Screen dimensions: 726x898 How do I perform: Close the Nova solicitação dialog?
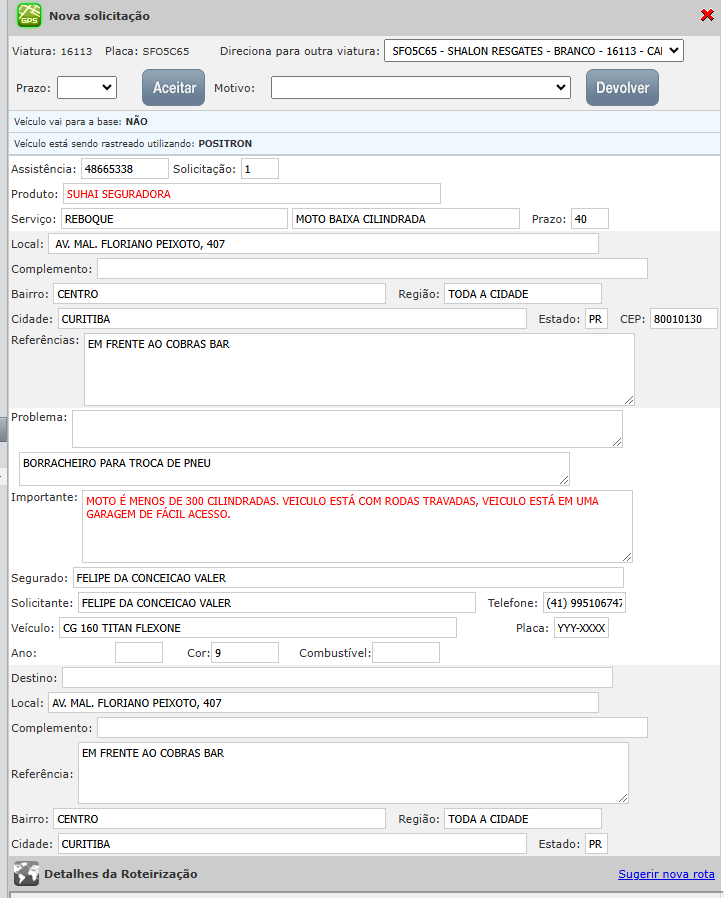point(708,15)
